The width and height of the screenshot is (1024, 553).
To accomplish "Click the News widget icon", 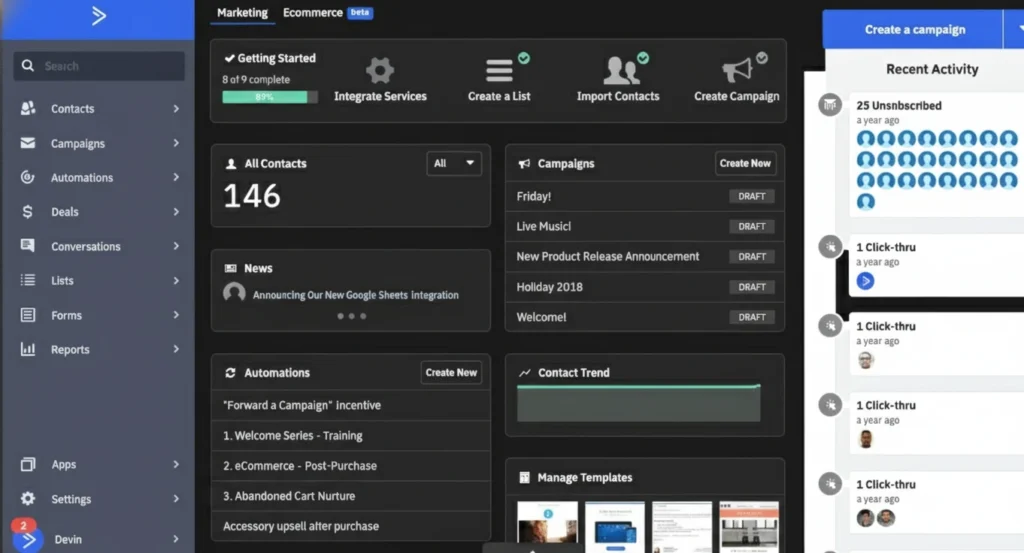I will 231,268.
